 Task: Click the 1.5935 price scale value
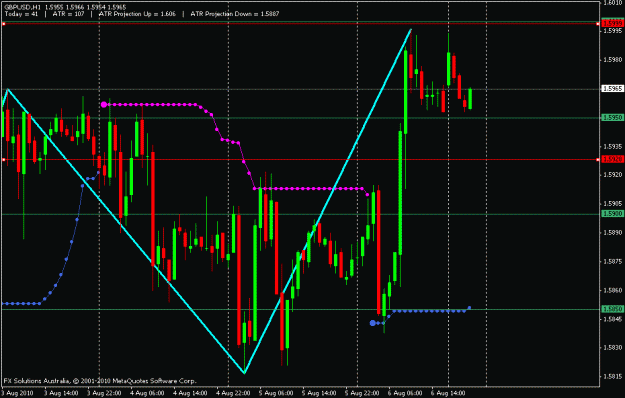point(613,147)
